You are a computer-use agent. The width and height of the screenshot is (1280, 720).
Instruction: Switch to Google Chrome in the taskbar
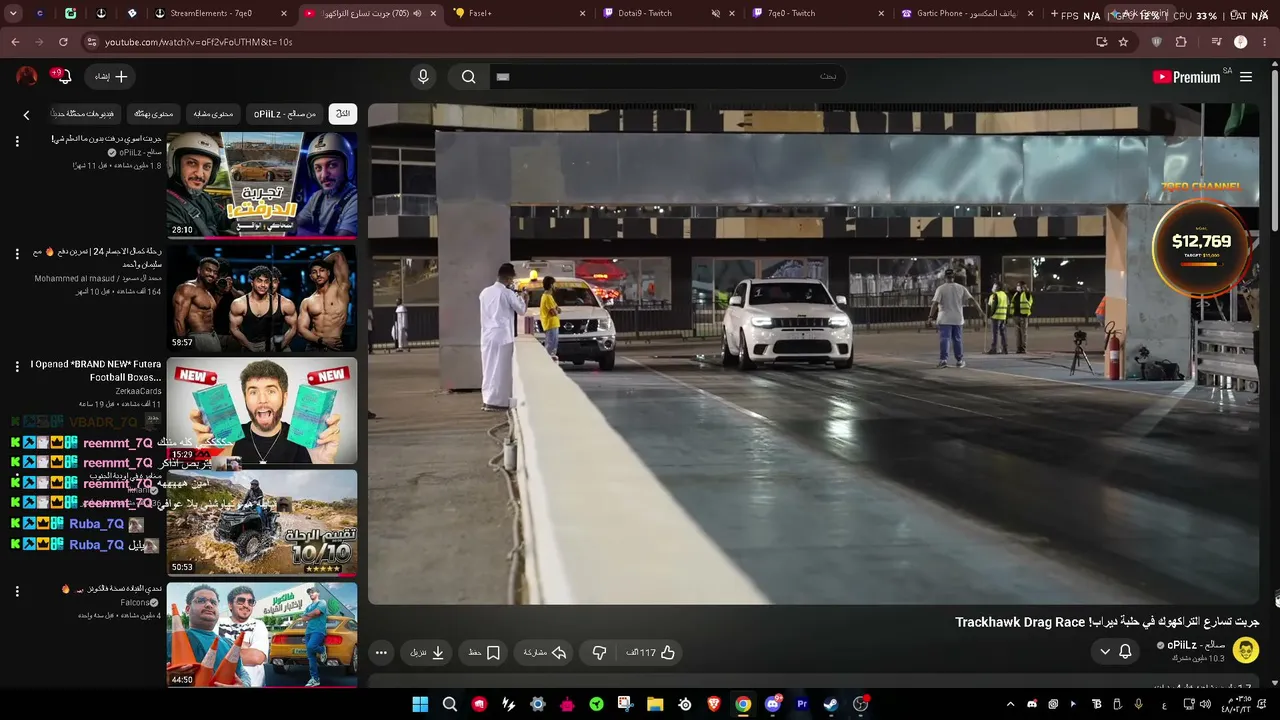[x=743, y=704]
